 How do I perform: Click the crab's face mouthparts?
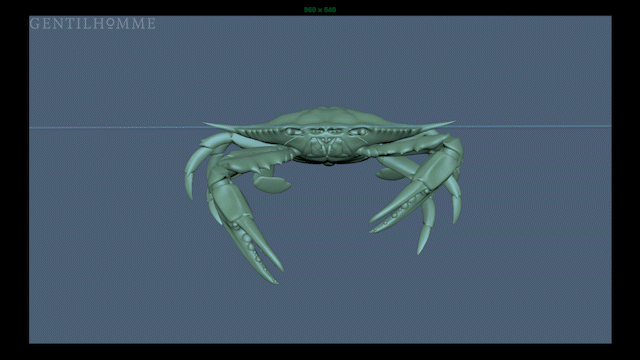click(x=327, y=147)
